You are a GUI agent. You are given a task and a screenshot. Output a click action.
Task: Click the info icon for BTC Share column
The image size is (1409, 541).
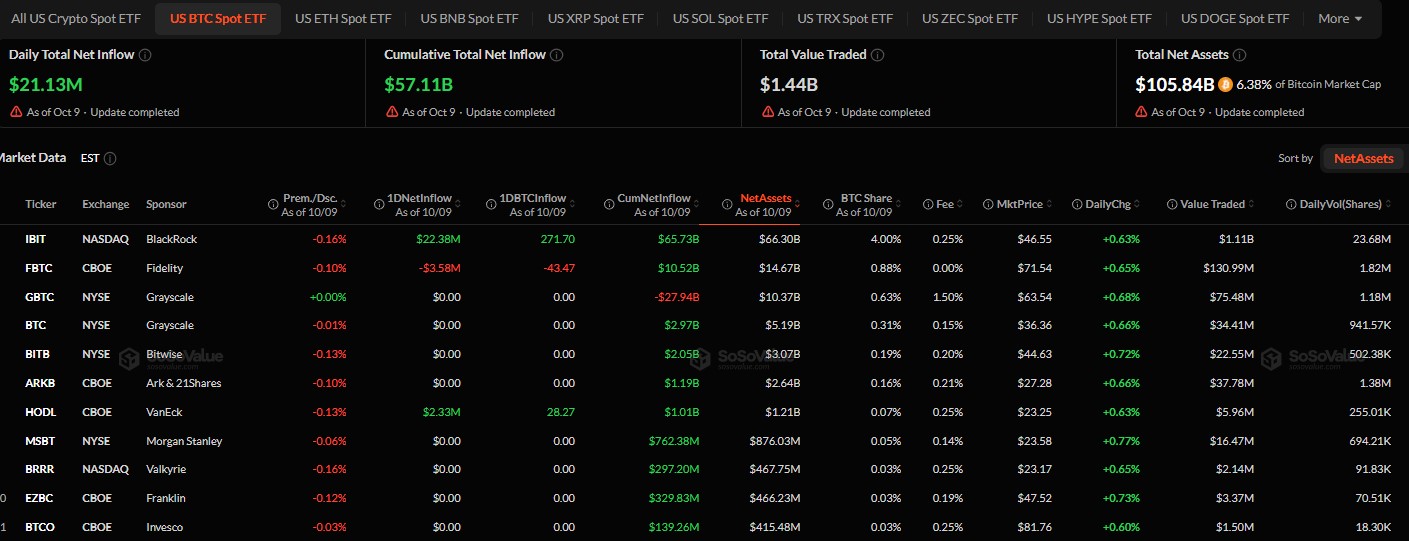pos(828,204)
